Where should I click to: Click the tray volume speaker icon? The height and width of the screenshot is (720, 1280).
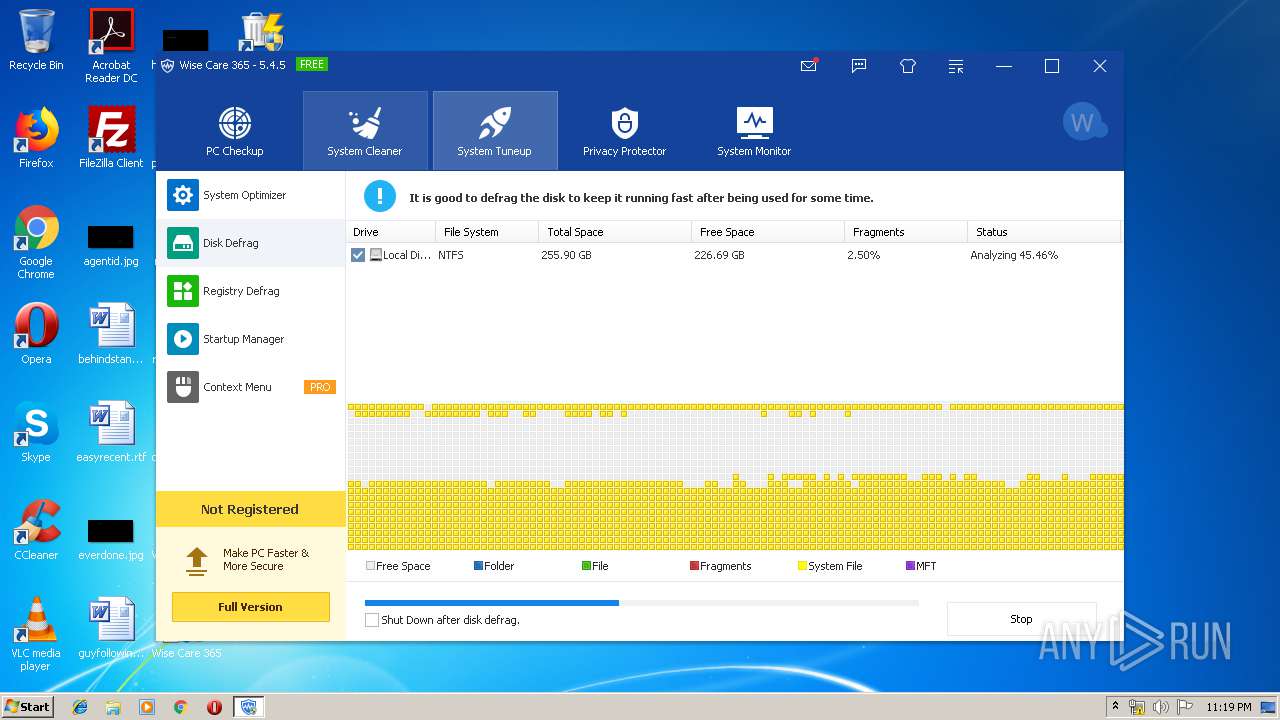[1161, 707]
